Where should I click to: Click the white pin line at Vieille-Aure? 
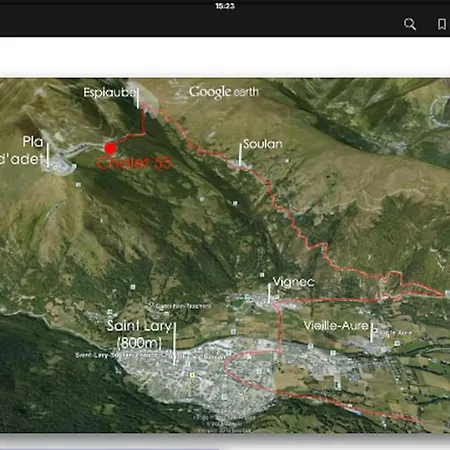pyautogui.click(x=371, y=332)
